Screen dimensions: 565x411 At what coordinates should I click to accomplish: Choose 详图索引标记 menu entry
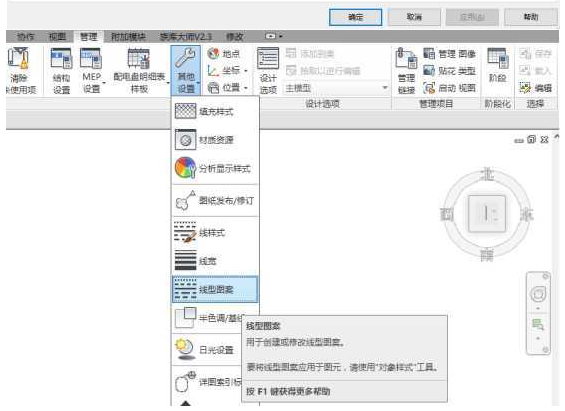(x=207, y=381)
